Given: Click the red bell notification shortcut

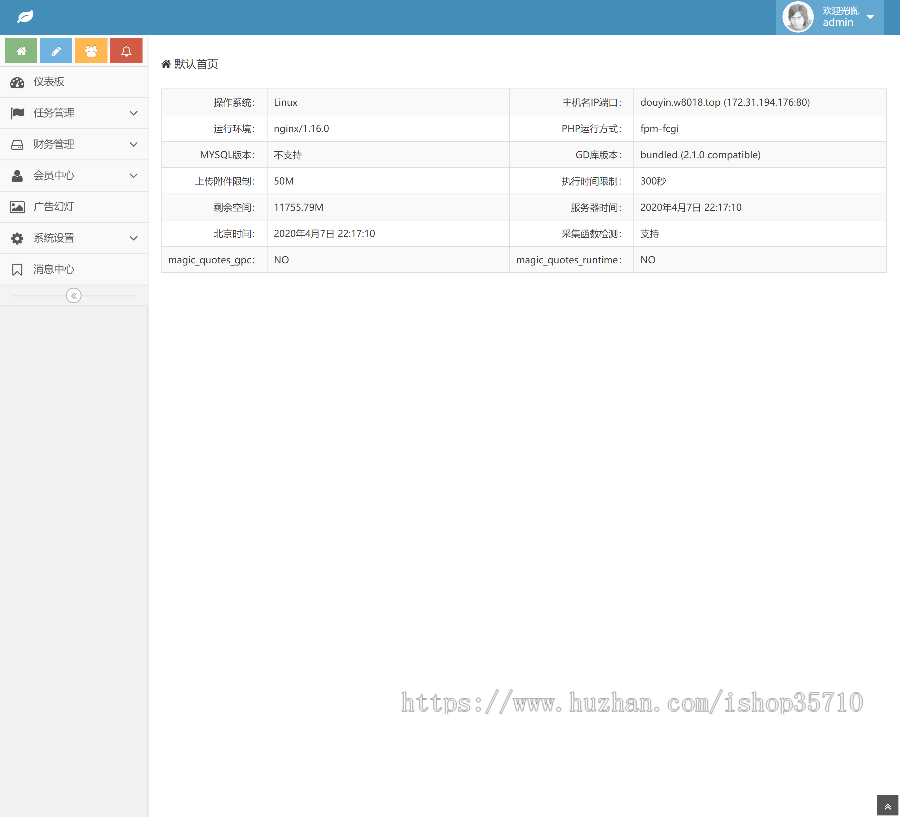Looking at the screenshot, I should 126,51.
